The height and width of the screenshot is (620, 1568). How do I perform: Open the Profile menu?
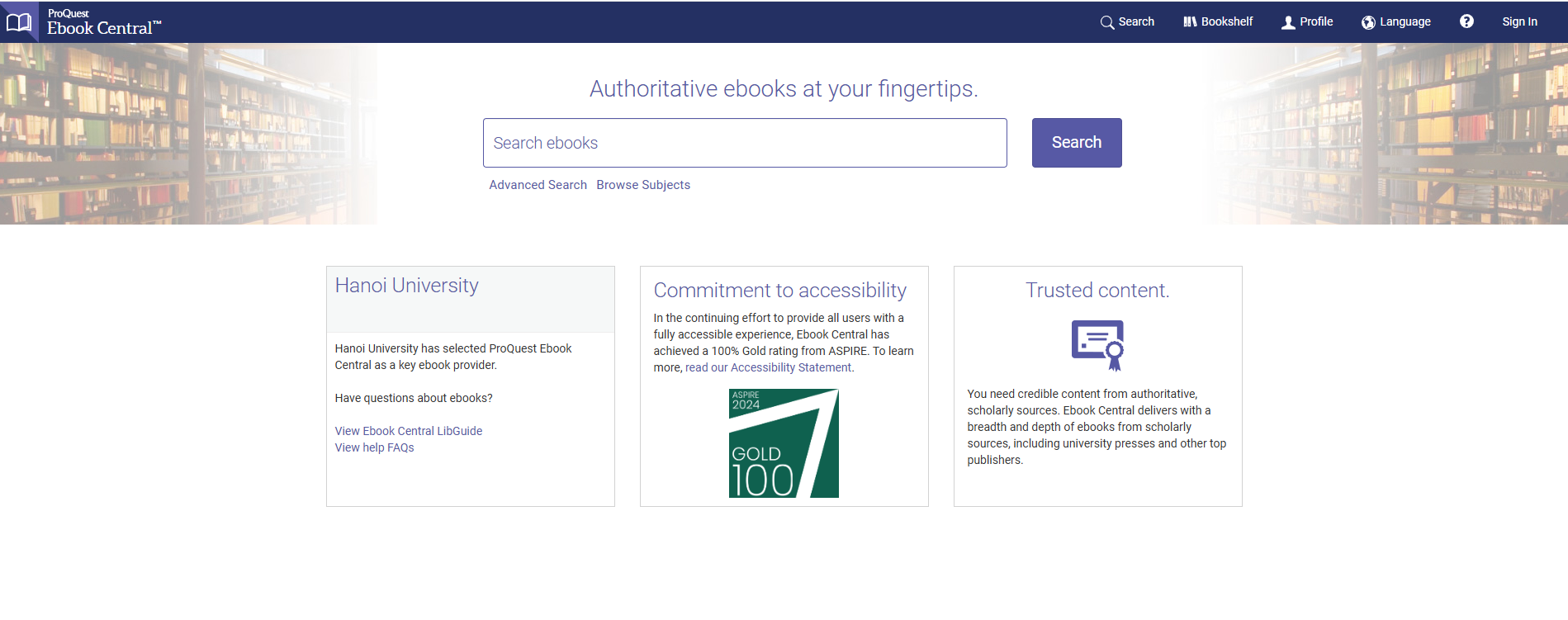pyautogui.click(x=1316, y=22)
